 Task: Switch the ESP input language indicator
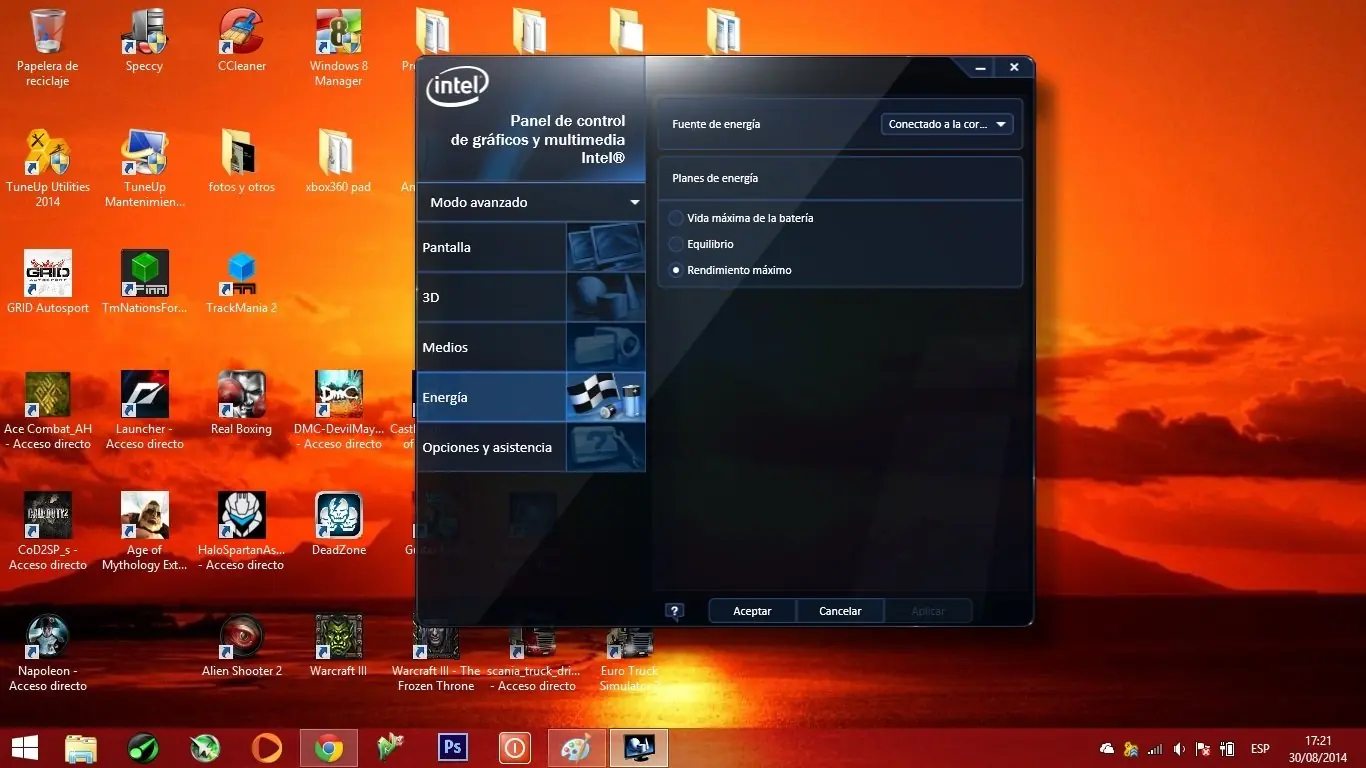pyautogui.click(x=1260, y=749)
